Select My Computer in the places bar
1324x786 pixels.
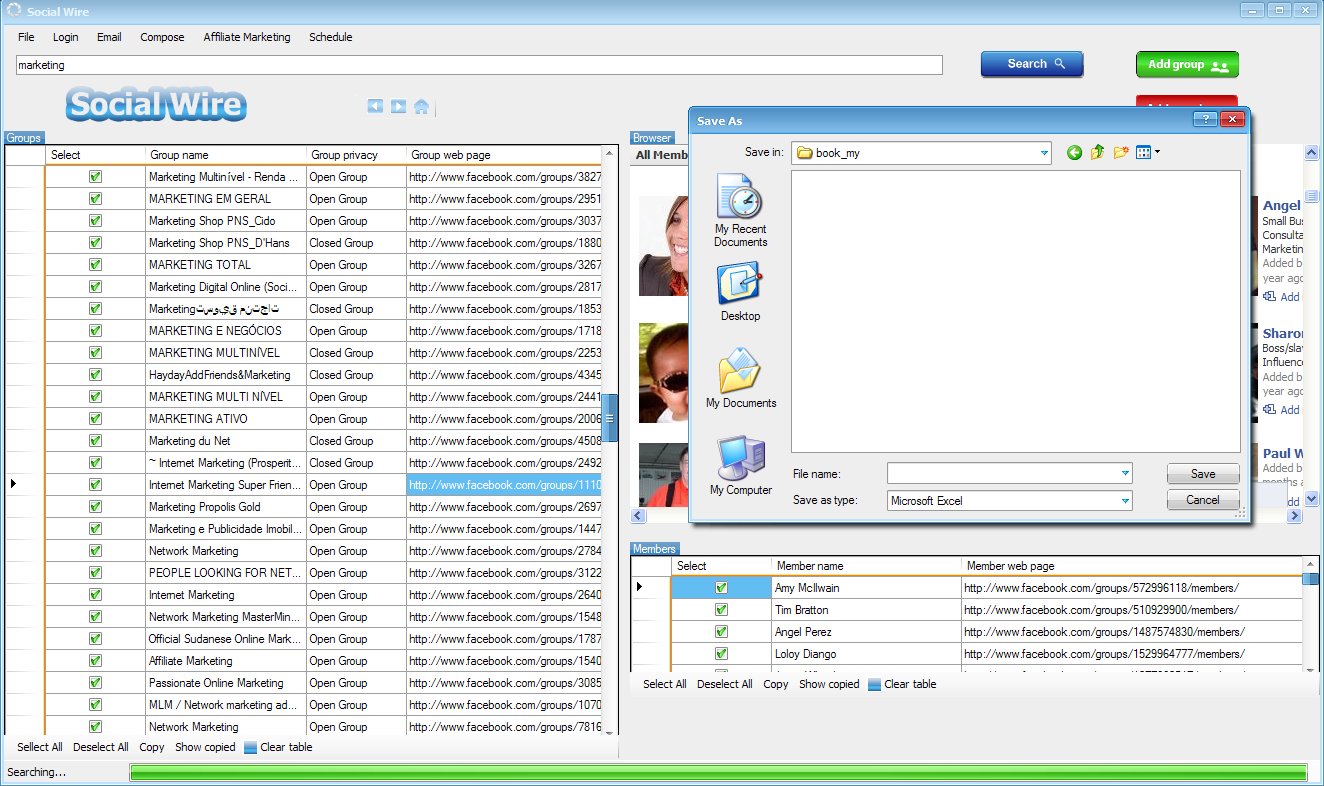[740, 466]
